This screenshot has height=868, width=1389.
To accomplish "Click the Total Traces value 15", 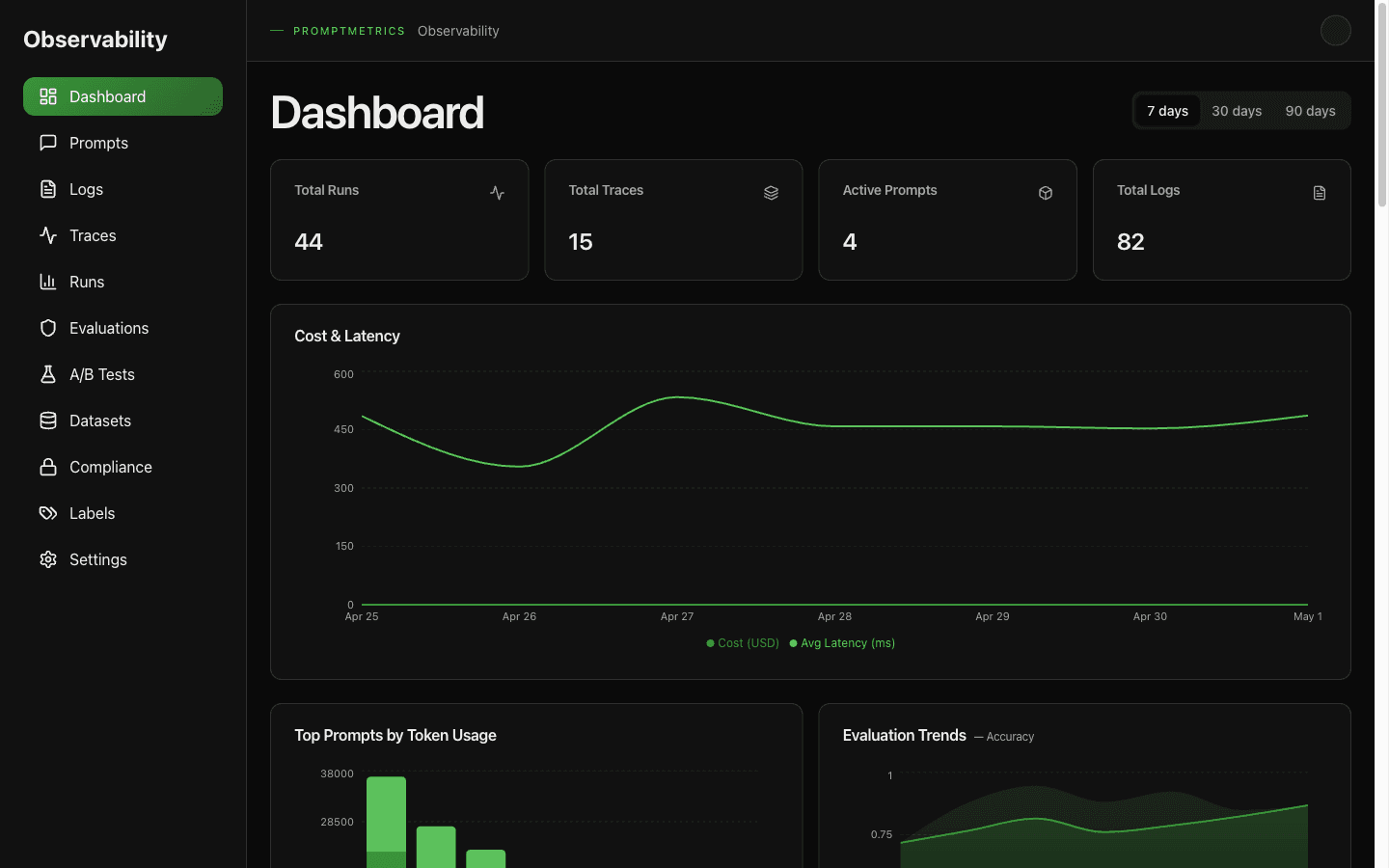I will coord(581,242).
